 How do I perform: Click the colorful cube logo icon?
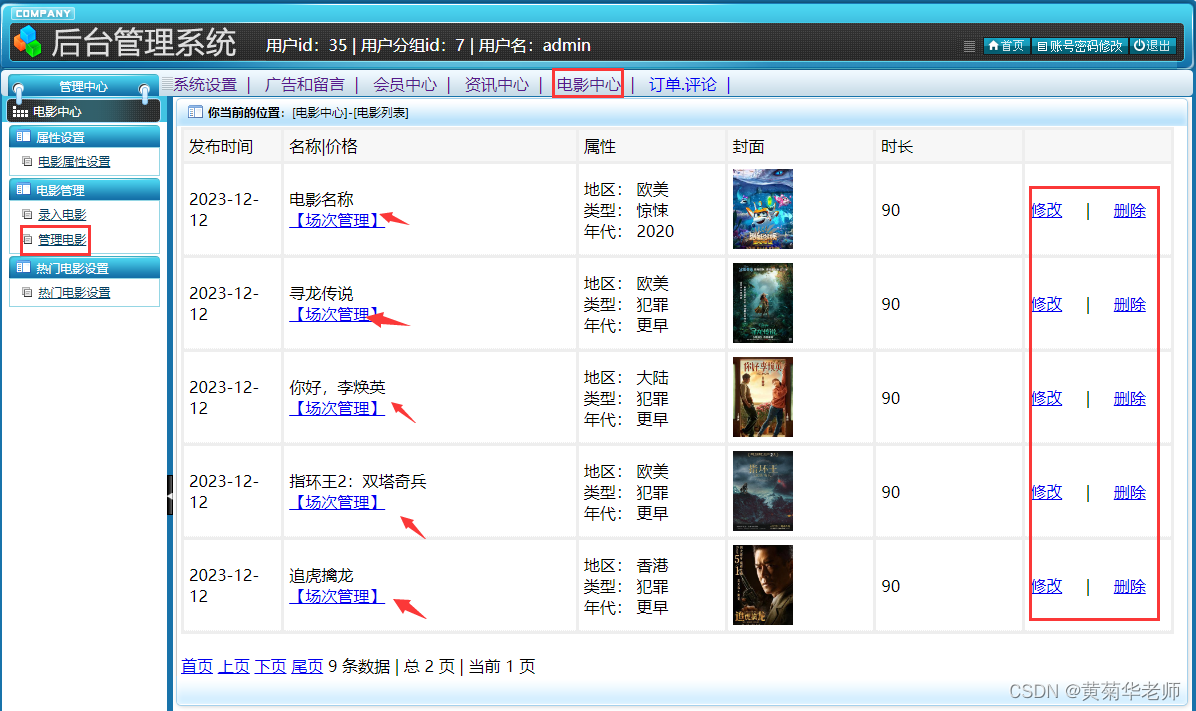click(x=28, y=42)
